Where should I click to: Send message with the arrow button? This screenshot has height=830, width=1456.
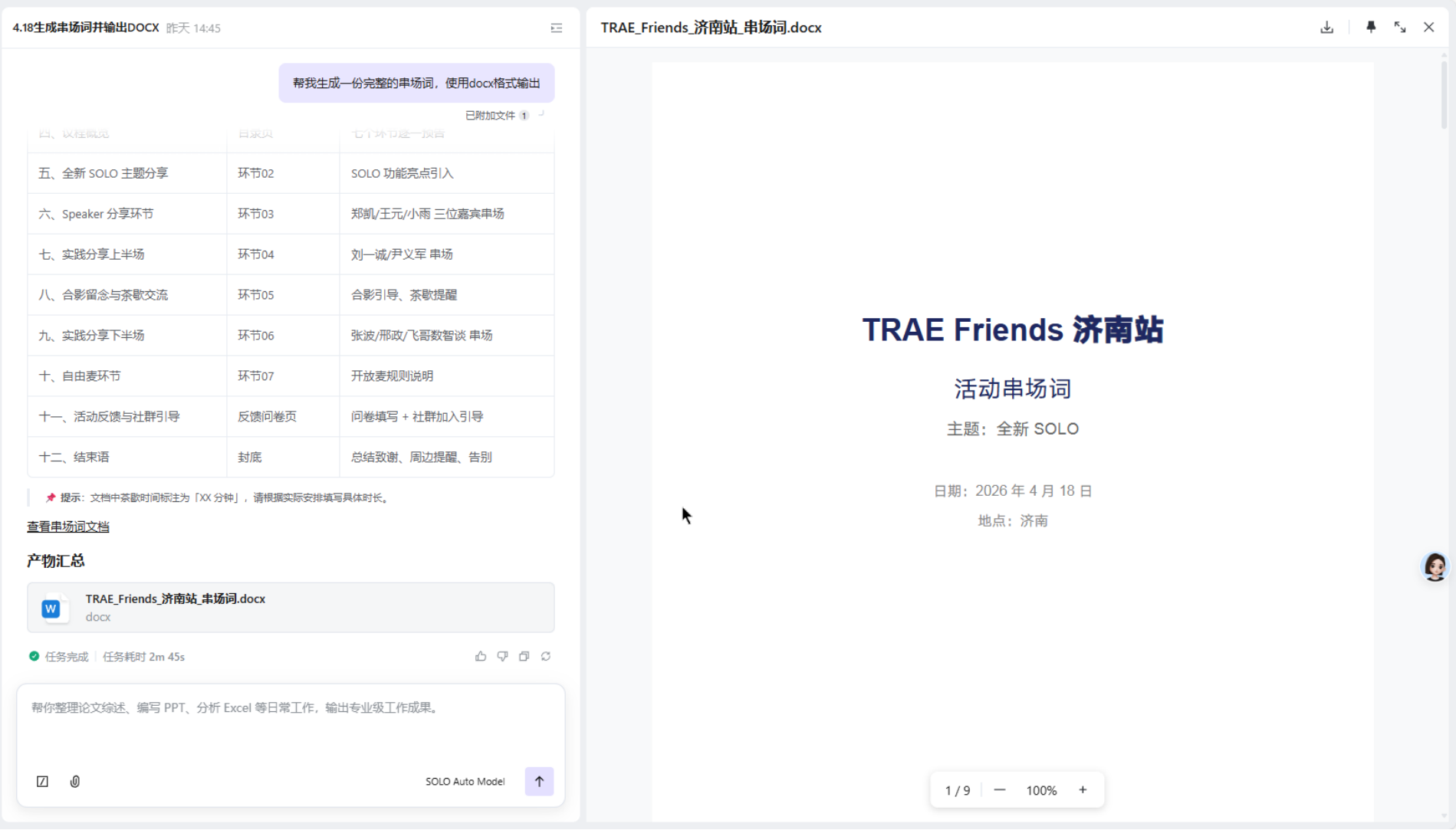coord(539,782)
